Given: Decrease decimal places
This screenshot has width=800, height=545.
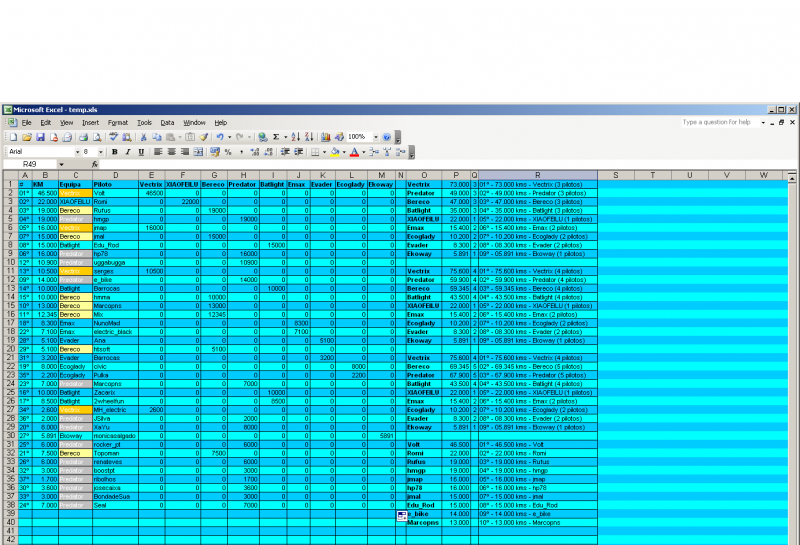Looking at the screenshot, I should tap(268, 152).
